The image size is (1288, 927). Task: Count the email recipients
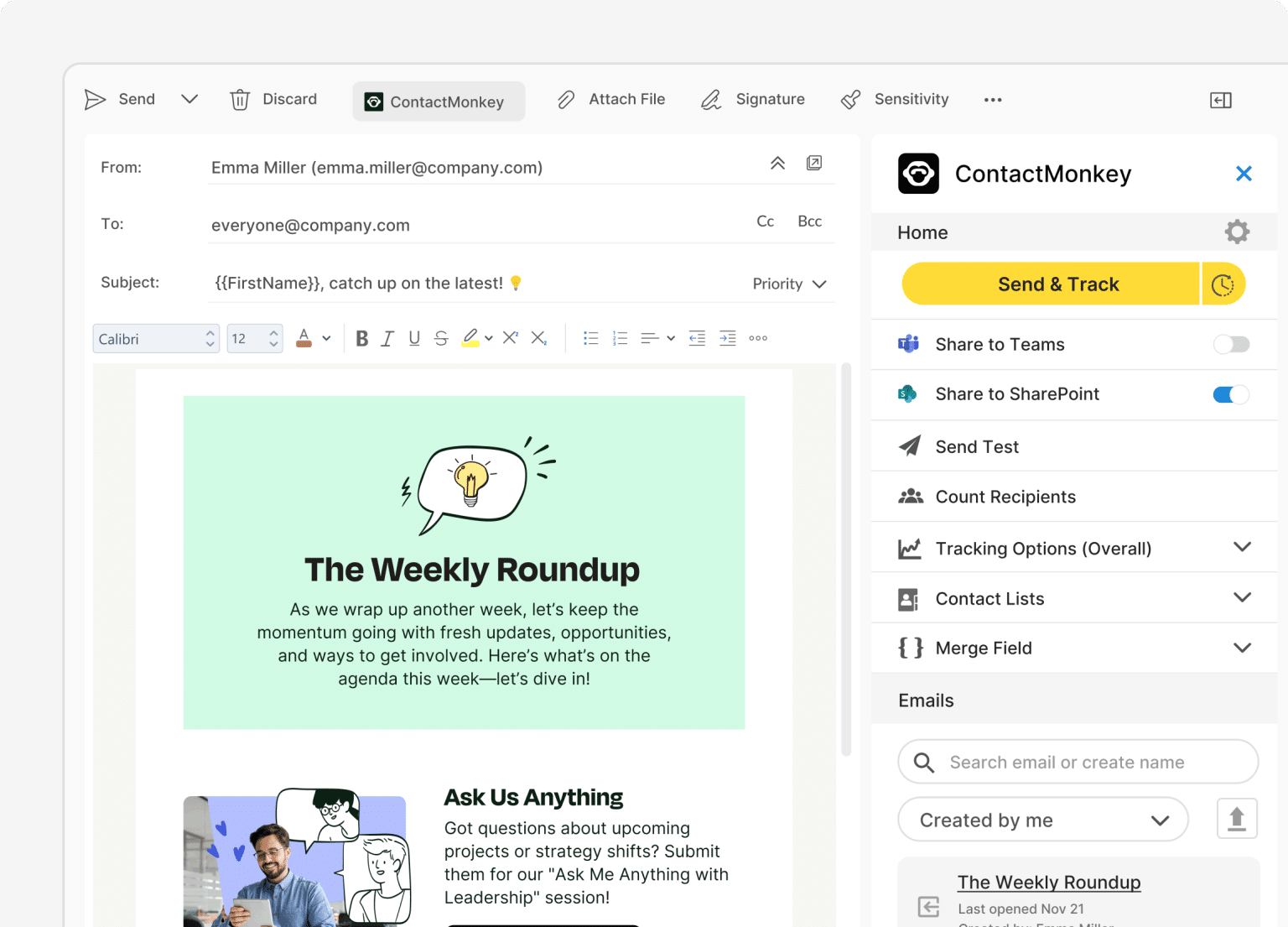(1005, 497)
